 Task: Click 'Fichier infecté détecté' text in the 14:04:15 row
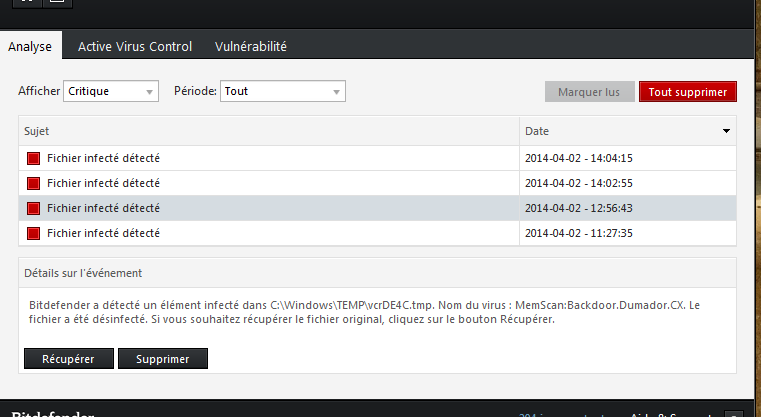coord(103,158)
